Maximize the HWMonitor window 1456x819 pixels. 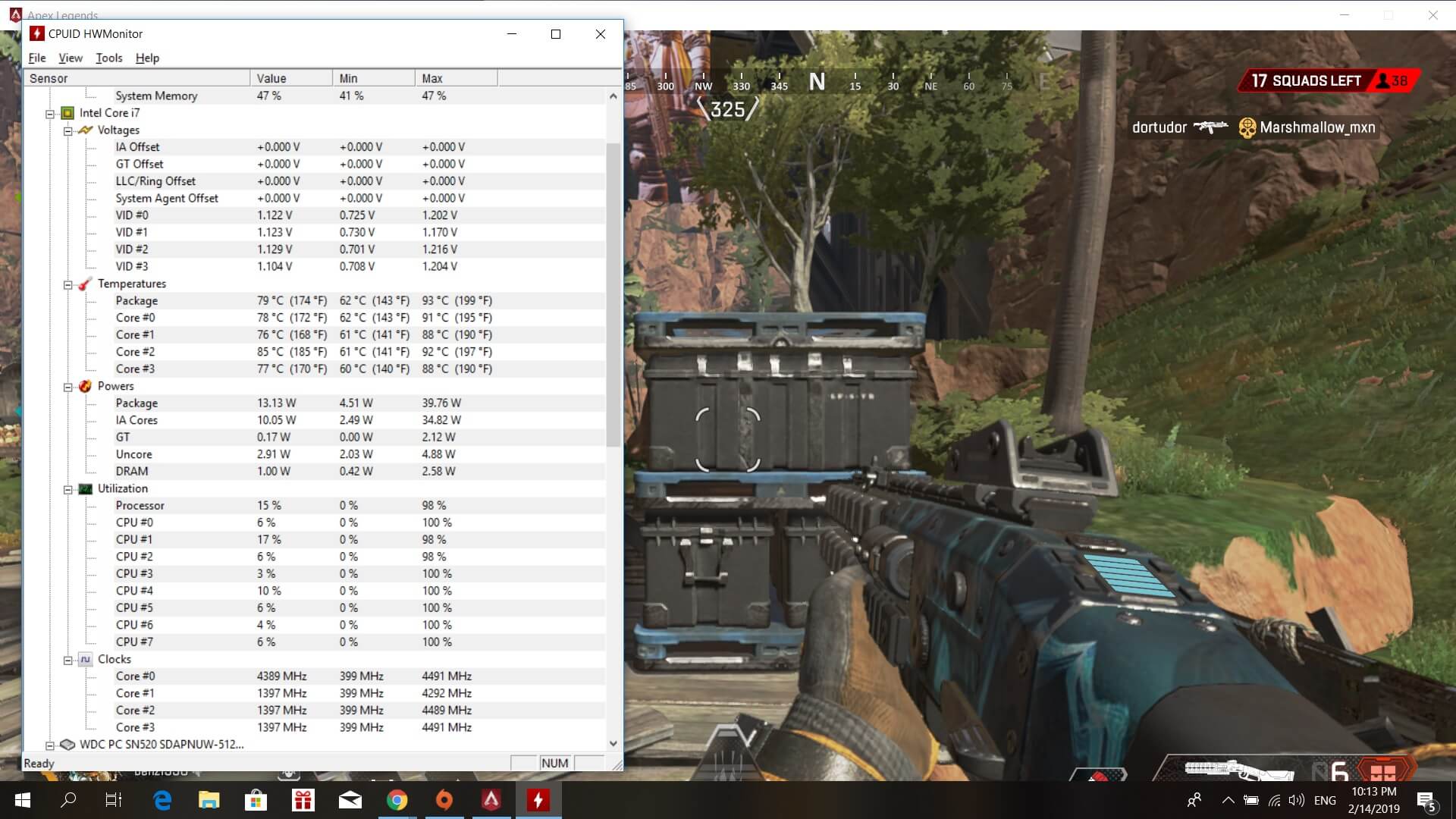556,33
